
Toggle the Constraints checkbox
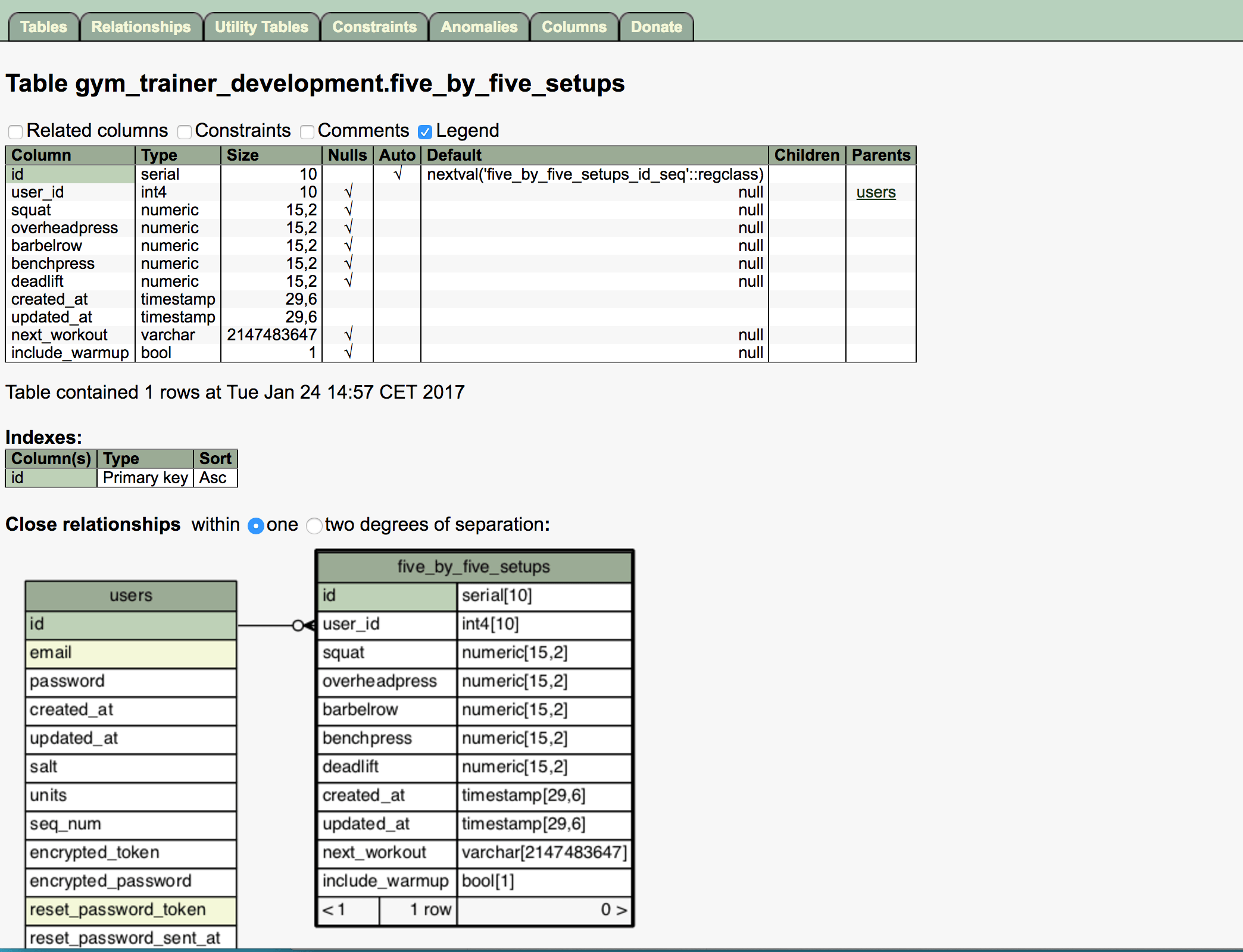coord(185,131)
